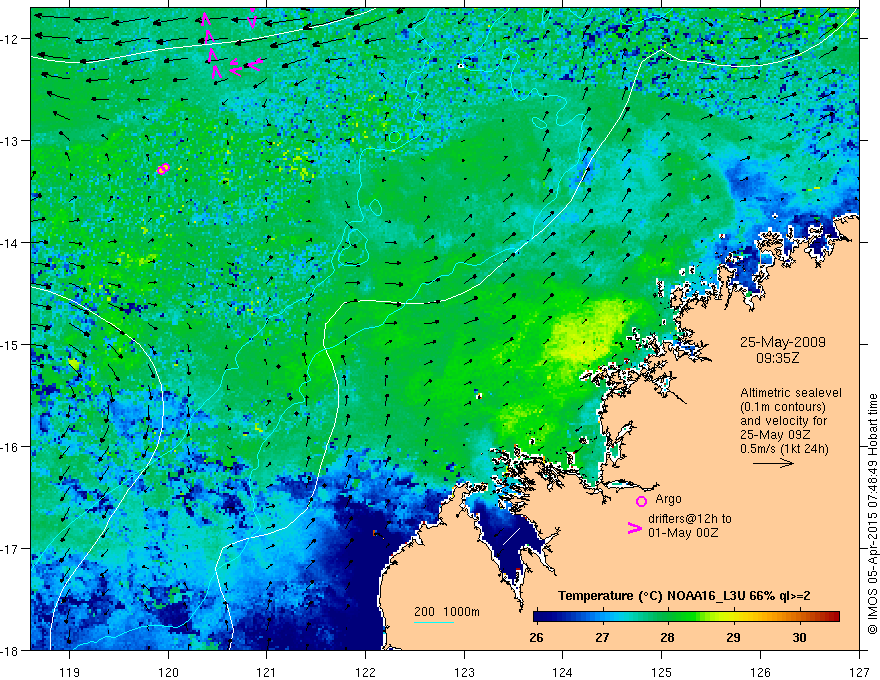
Task: Click the "01-May 00Z" legend text
Action: [x=683, y=532]
